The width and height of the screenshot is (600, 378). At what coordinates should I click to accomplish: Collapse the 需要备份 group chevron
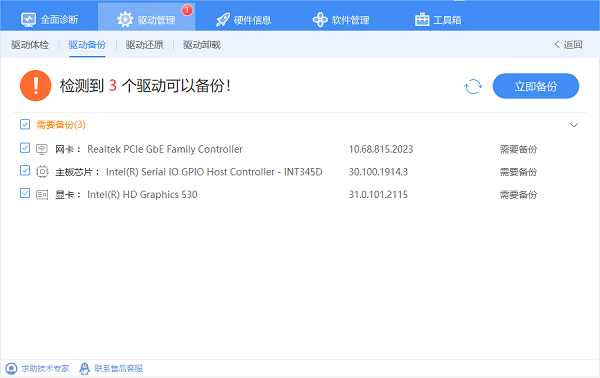click(574, 125)
